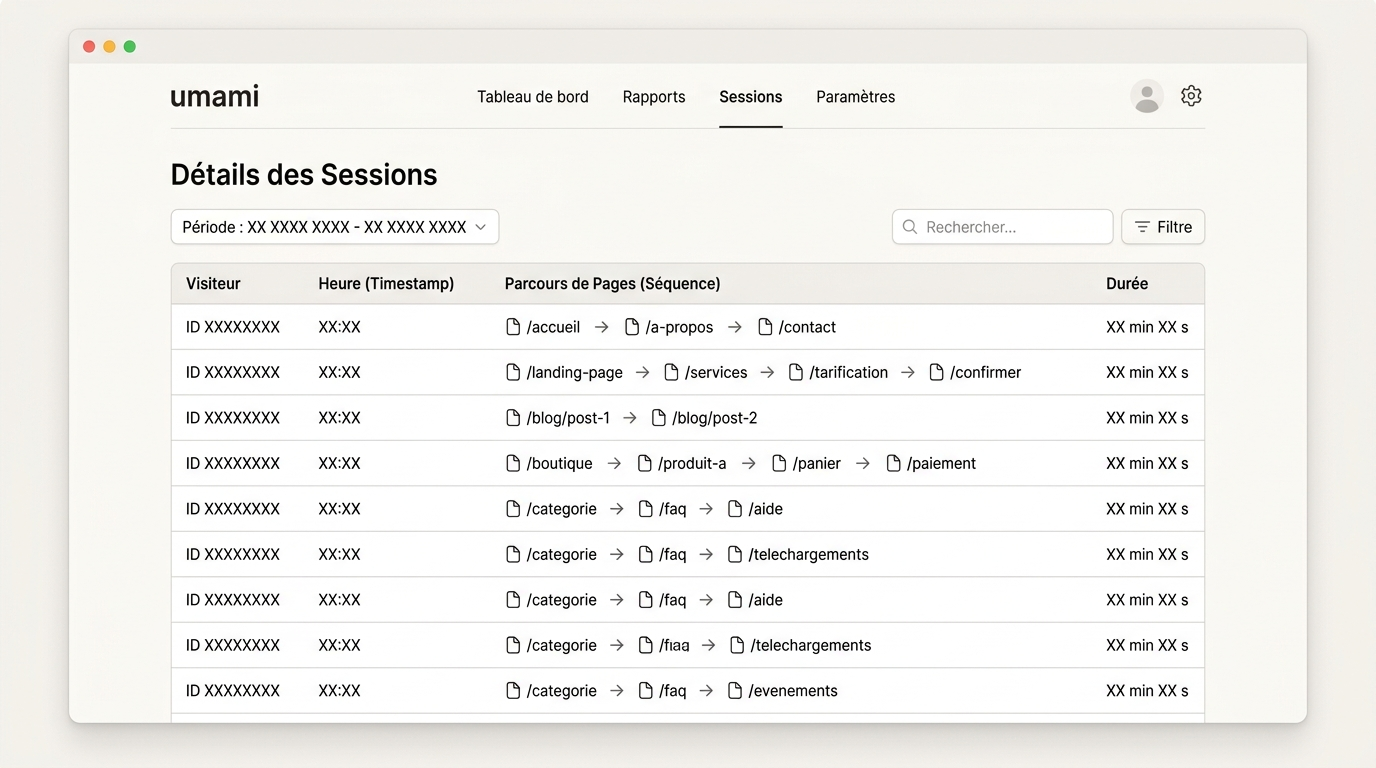Click the page icon beside /confirmer
The height and width of the screenshot is (768, 1376).
(937, 372)
